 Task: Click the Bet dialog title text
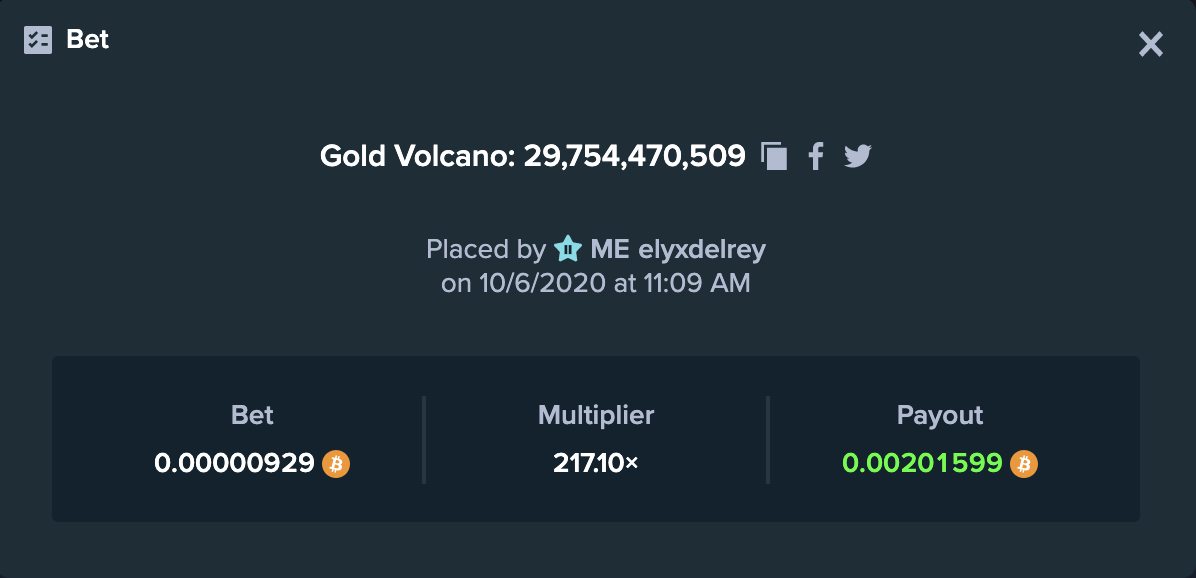88,39
